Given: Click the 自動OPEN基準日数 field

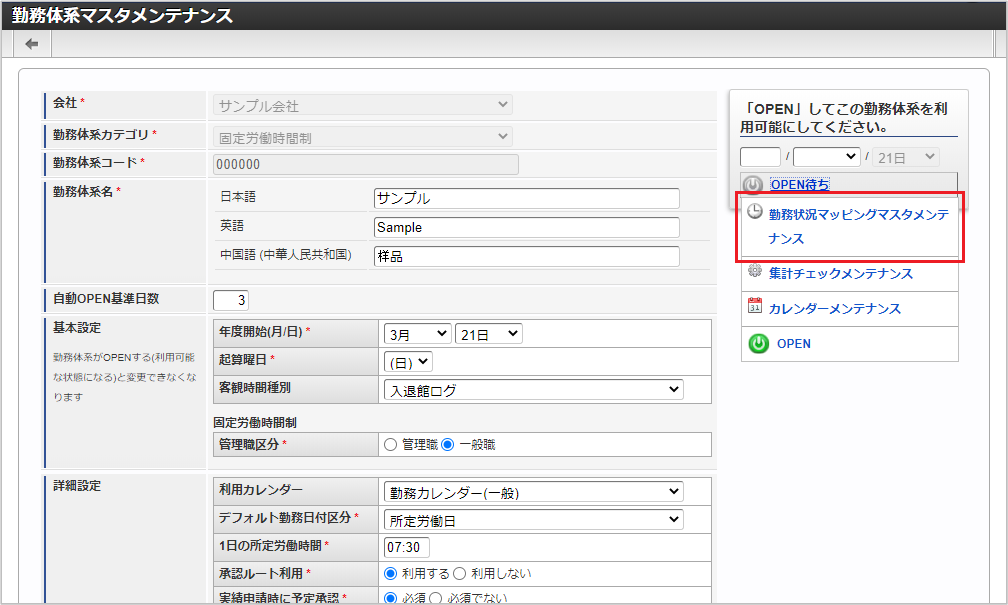Looking at the screenshot, I should 231,300.
